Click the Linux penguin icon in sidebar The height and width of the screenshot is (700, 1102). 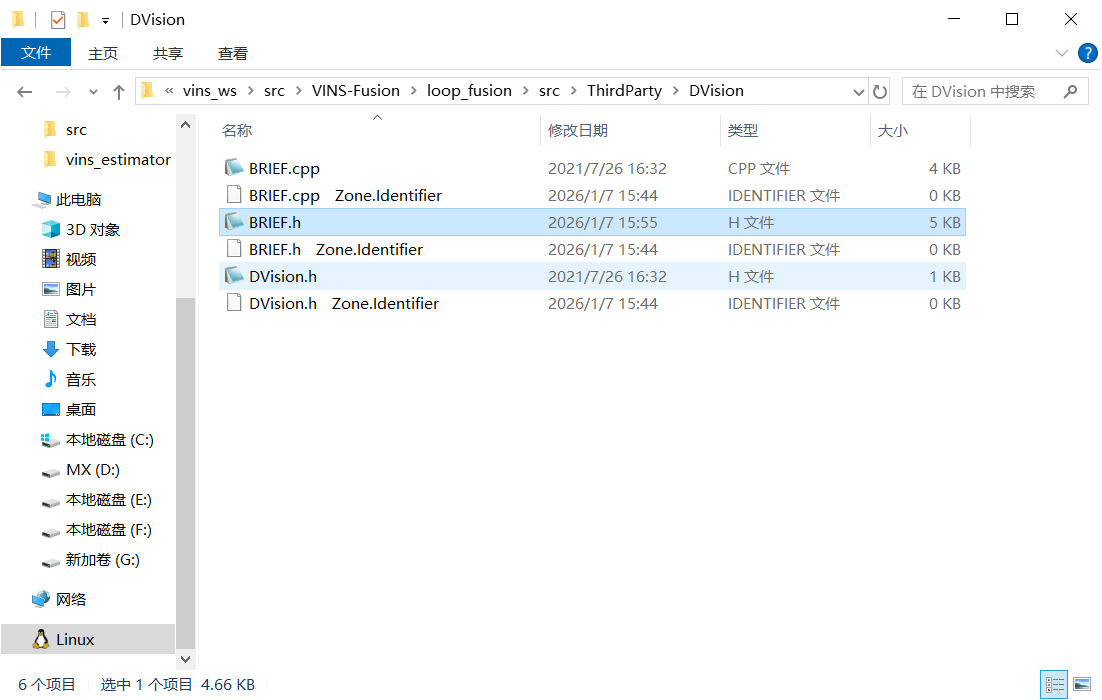pos(41,639)
